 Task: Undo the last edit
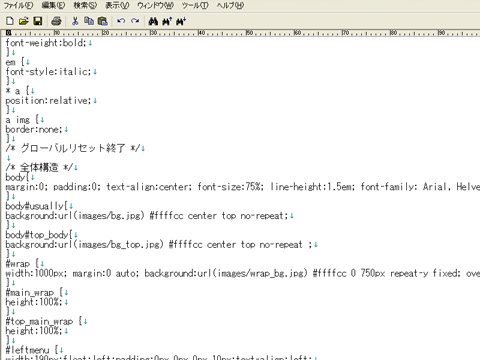tap(121, 21)
